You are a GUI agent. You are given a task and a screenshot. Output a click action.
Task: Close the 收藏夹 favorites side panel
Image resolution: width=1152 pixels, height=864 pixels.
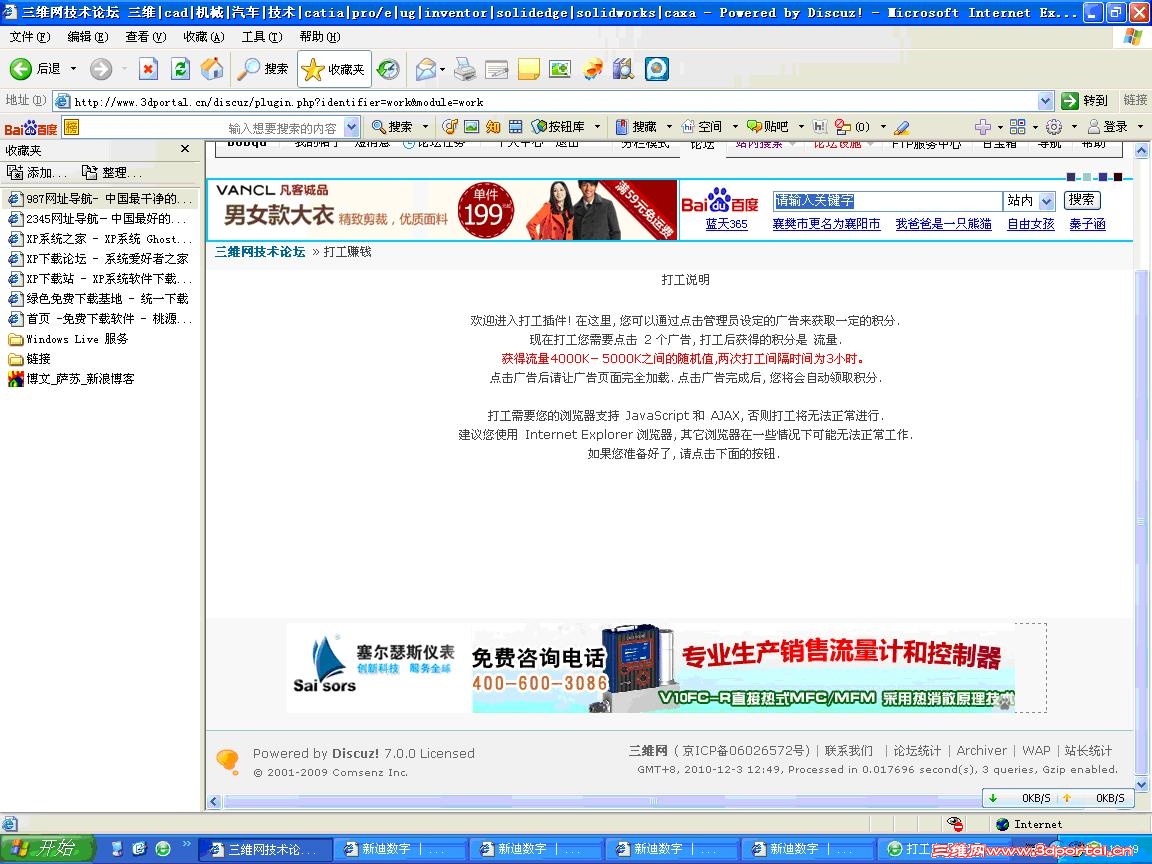tap(185, 149)
